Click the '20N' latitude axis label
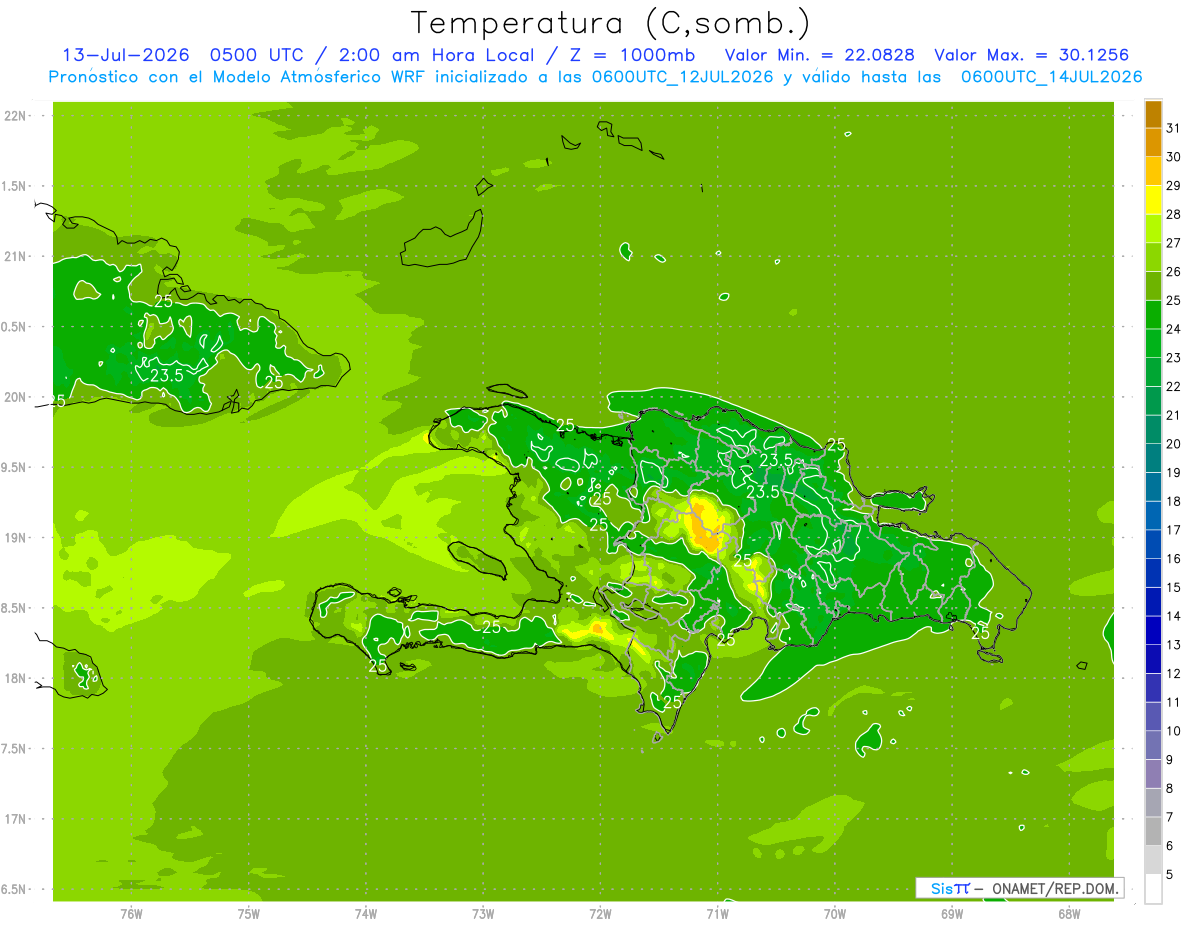1200x927 pixels. pos(17,398)
